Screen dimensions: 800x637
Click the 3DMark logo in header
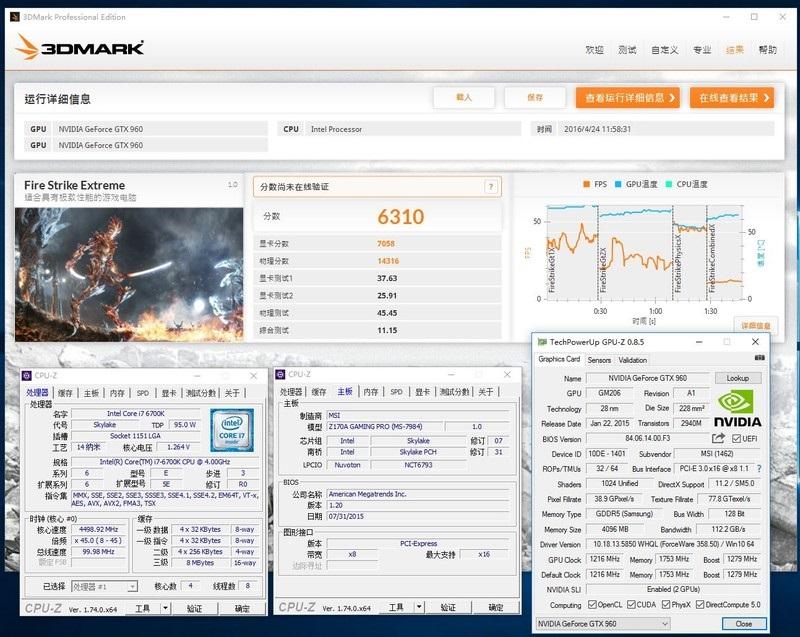click(79, 47)
